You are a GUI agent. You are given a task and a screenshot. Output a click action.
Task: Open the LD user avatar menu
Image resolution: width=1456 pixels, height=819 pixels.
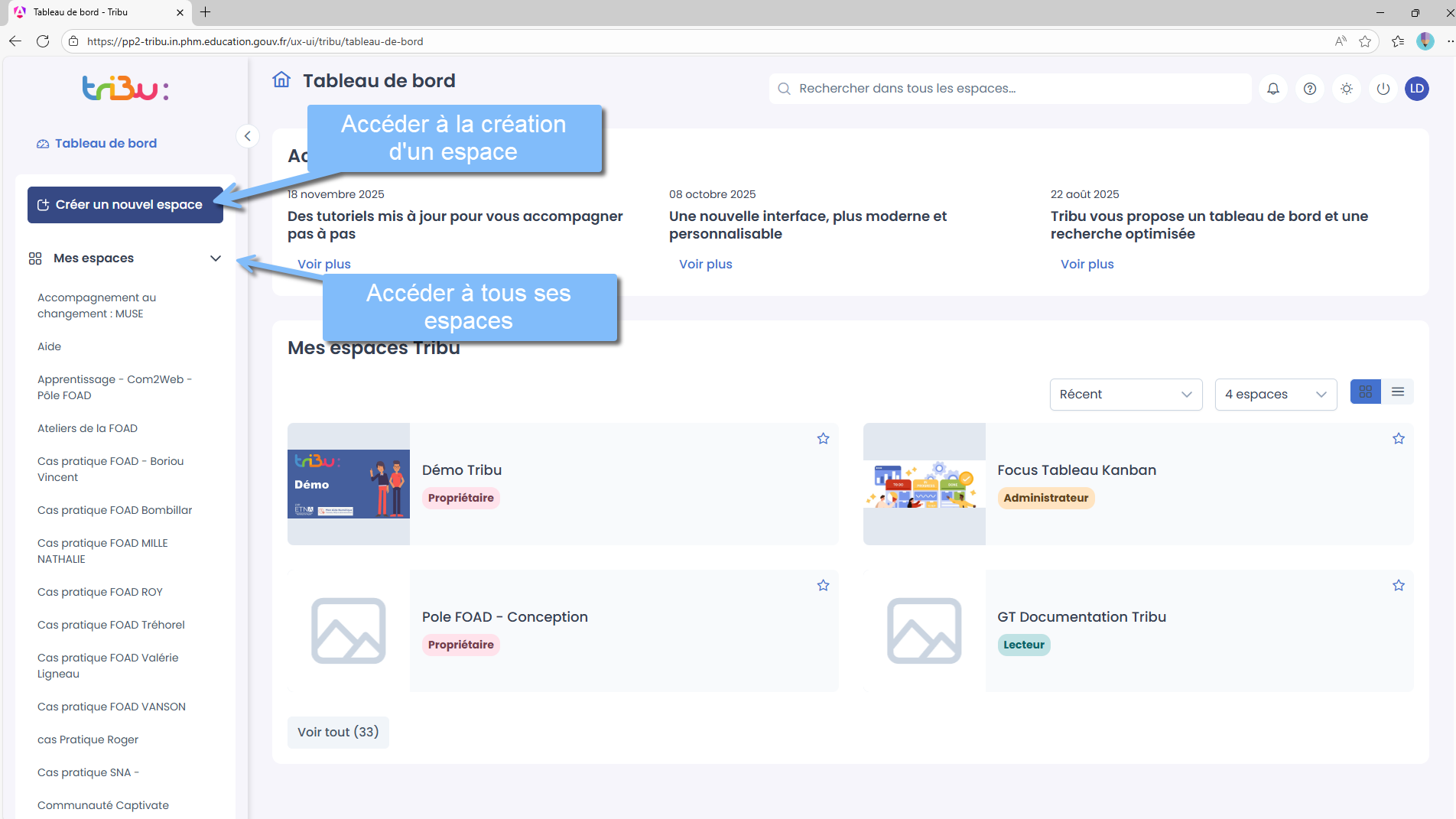coord(1417,89)
